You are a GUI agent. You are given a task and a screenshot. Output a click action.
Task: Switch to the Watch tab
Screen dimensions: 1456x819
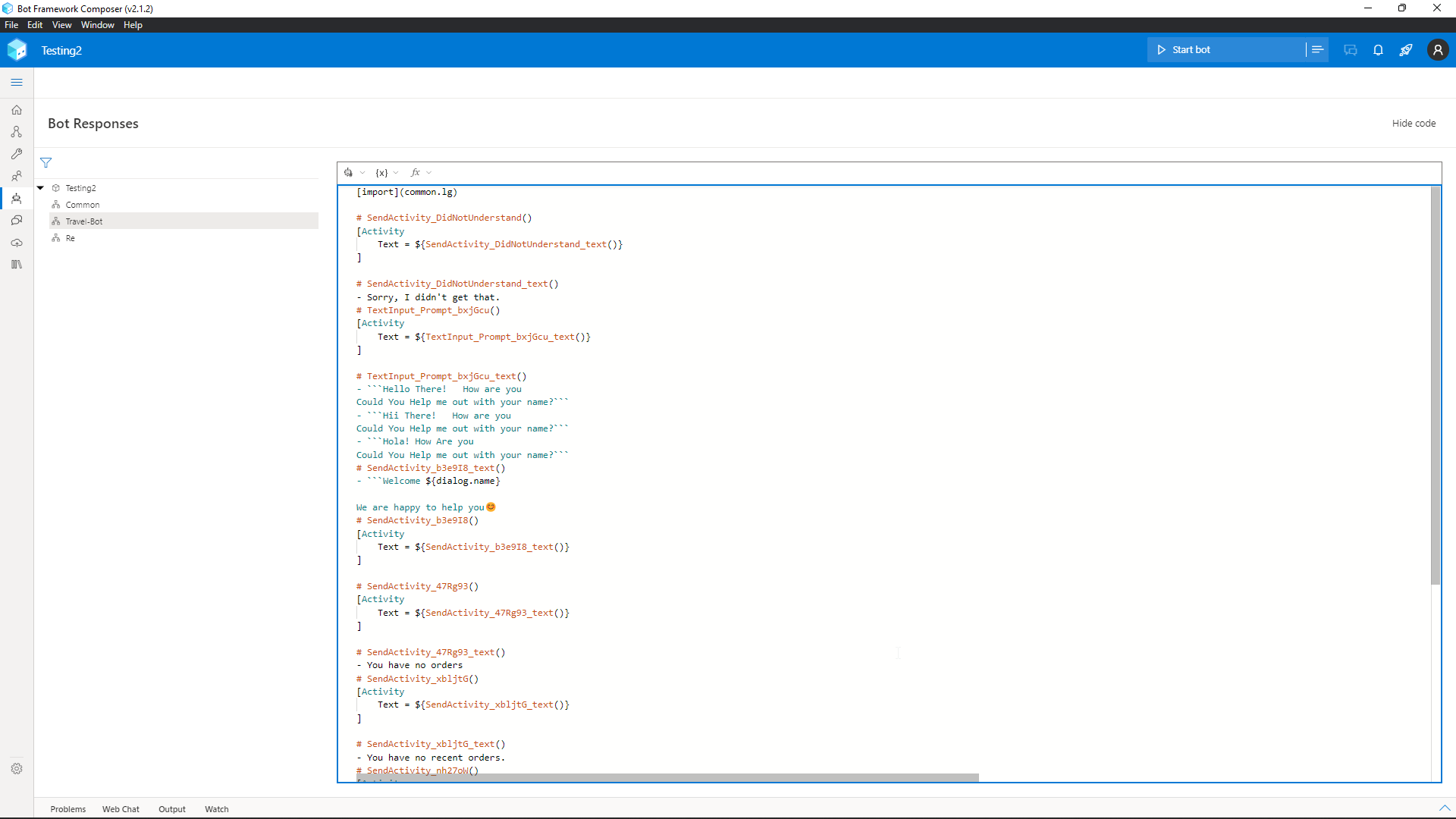click(x=217, y=809)
